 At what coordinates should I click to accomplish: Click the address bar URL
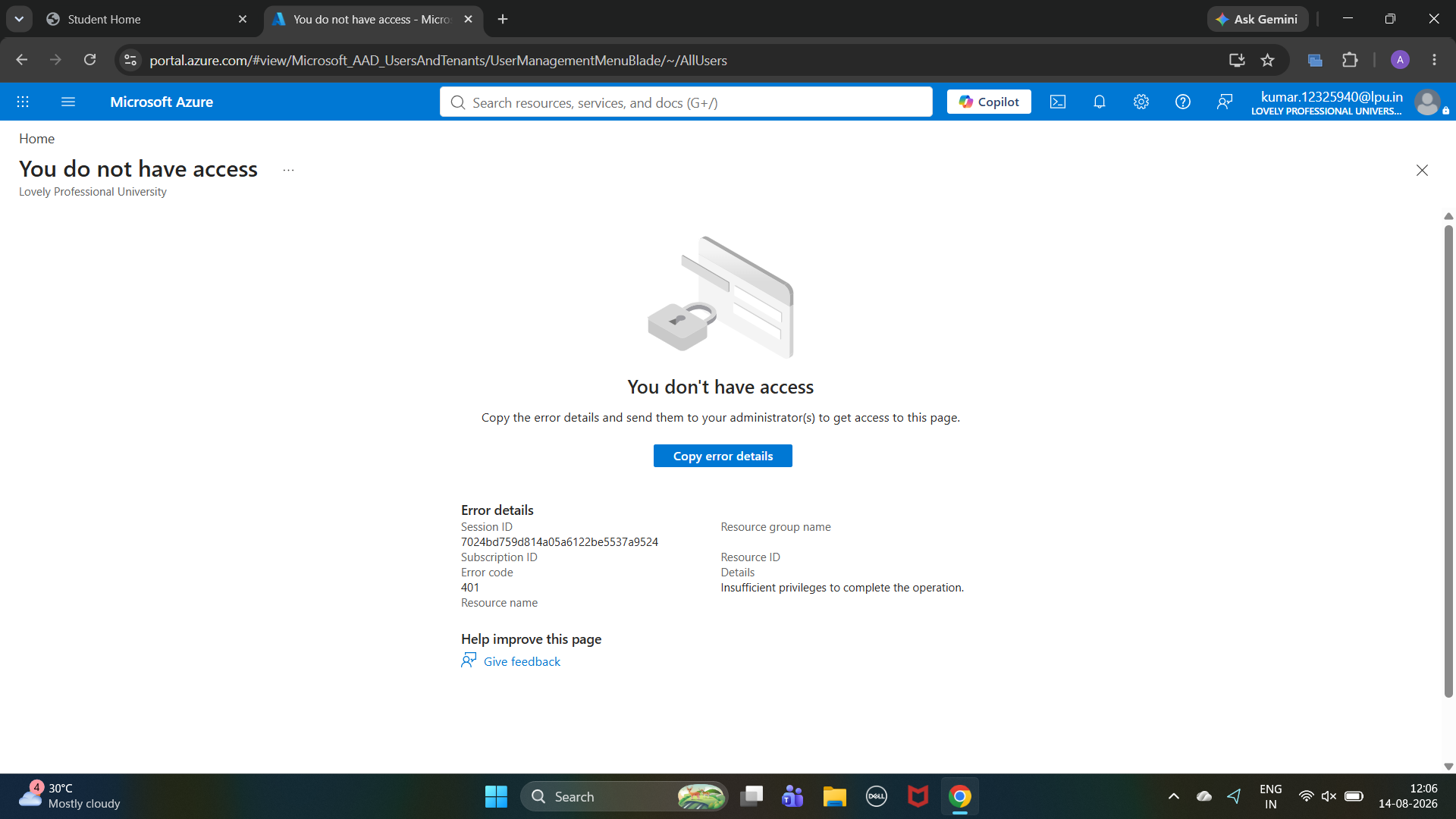[x=438, y=60]
